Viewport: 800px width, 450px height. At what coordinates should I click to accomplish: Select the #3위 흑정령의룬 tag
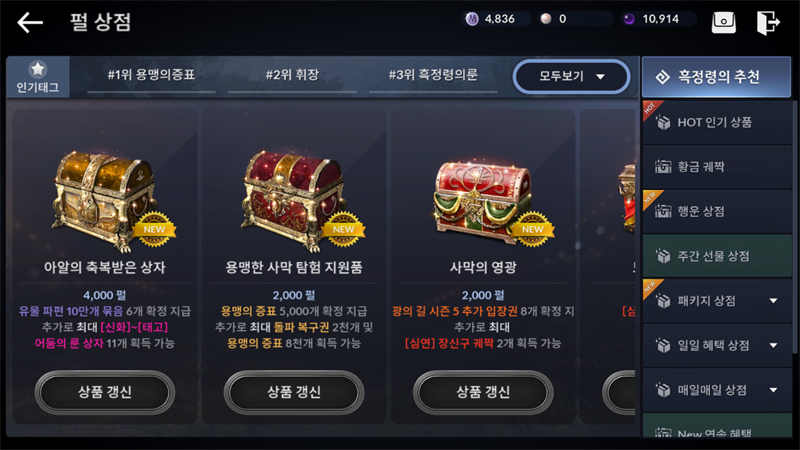(x=433, y=76)
